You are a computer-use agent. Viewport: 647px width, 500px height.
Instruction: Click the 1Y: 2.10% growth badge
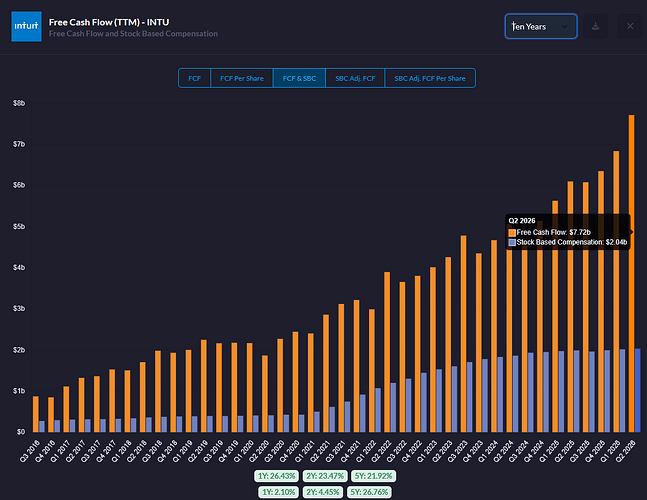tap(279, 492)
